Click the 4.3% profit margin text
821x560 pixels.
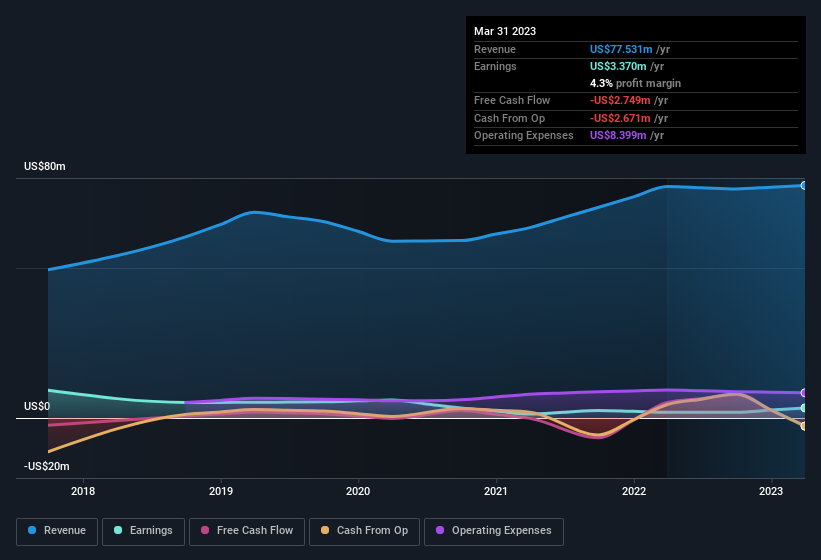pyautogui.click(x=635, y=83)
